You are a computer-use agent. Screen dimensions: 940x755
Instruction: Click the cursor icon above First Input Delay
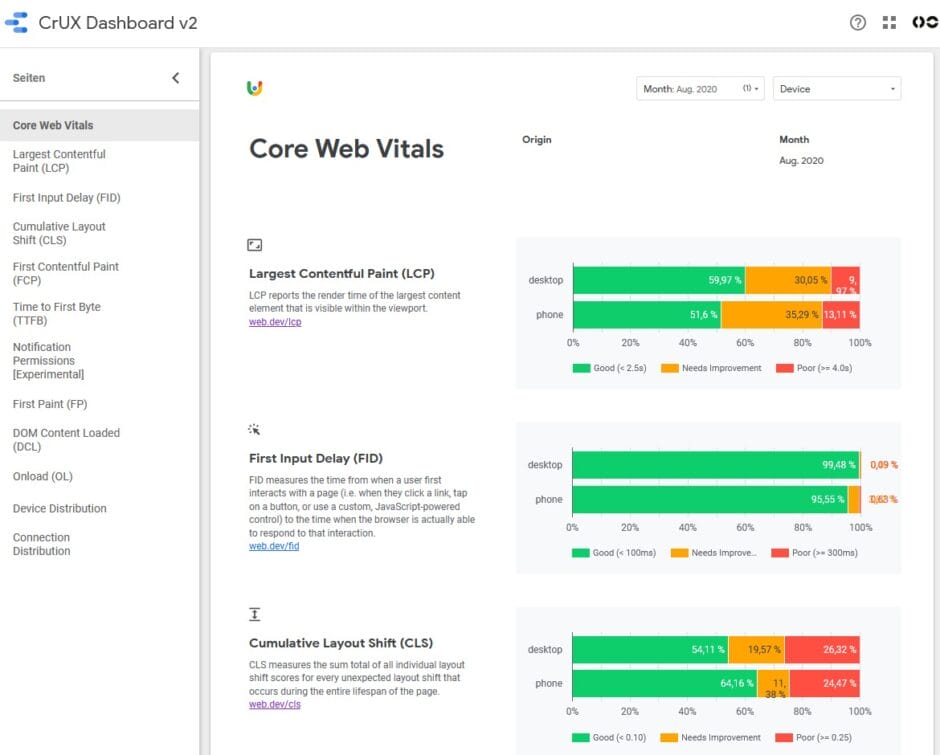pos(254,428)
